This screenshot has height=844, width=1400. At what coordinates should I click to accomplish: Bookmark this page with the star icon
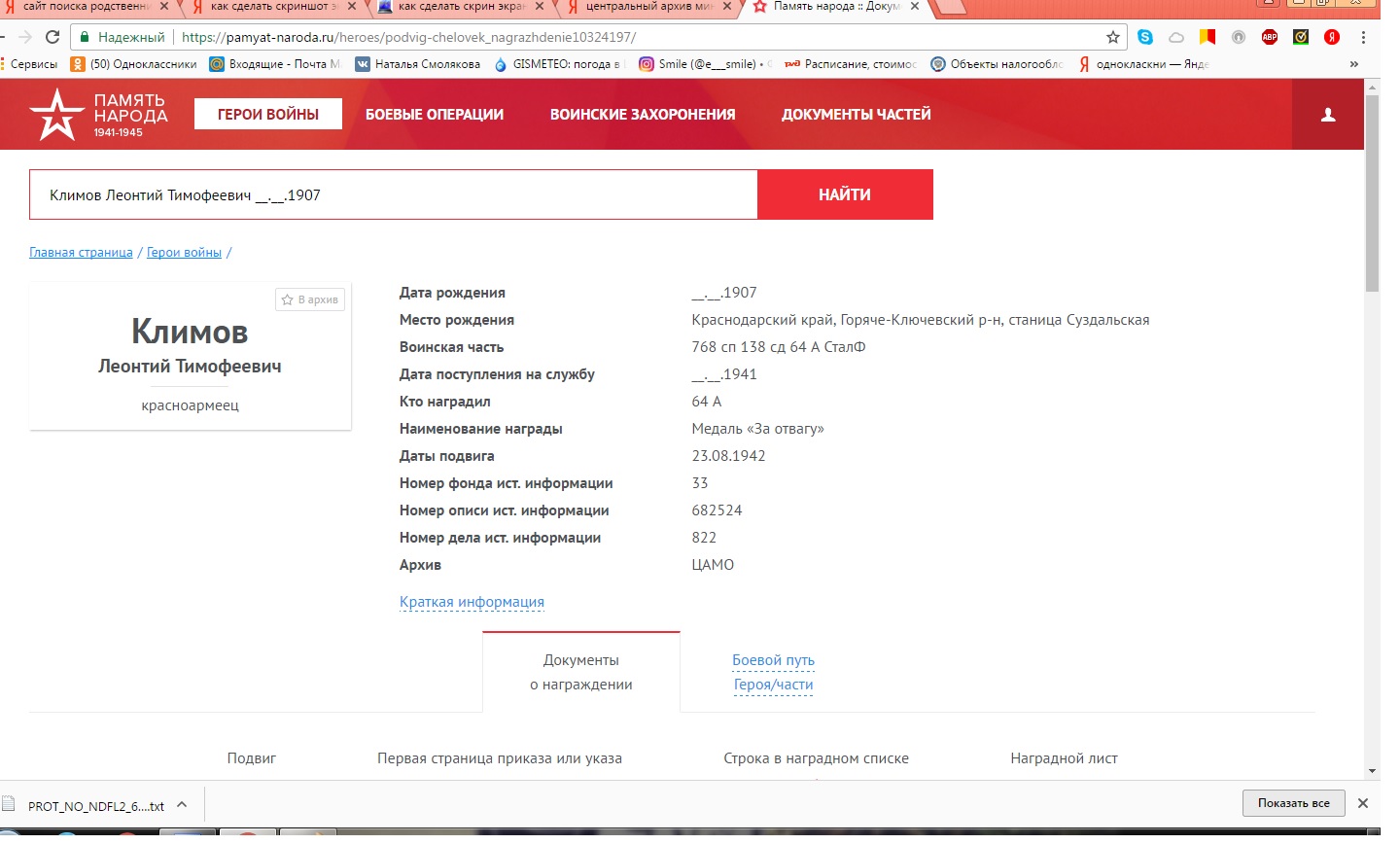(x=1113, y=37)
